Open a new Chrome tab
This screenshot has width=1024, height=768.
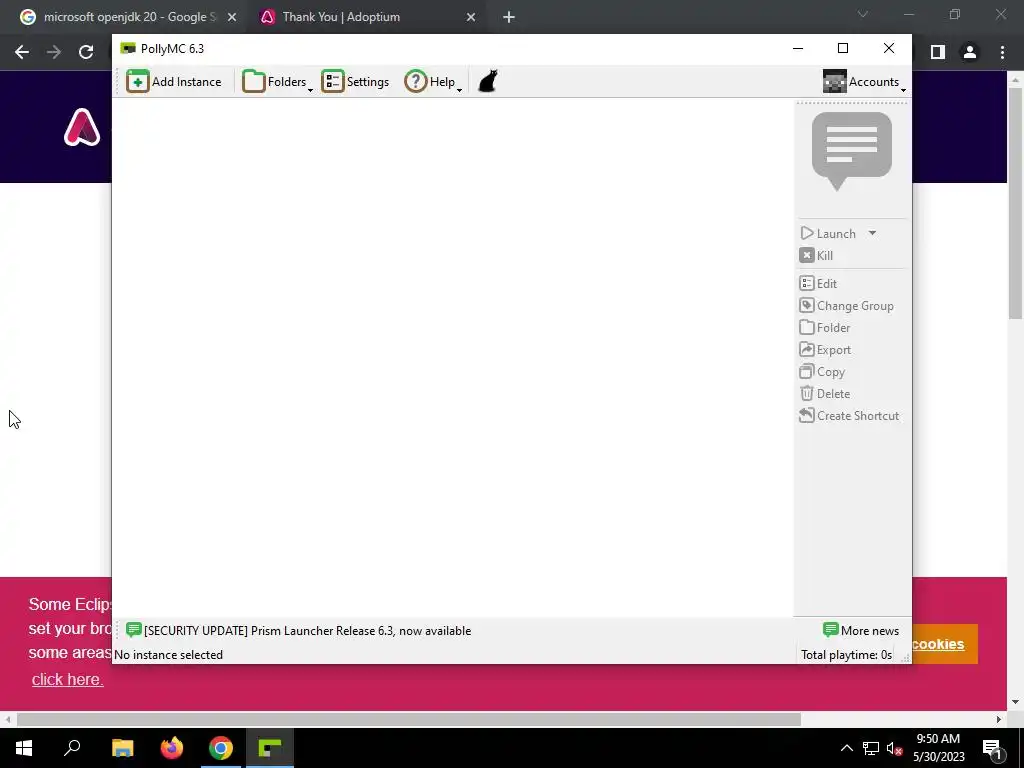pos(509,17)
